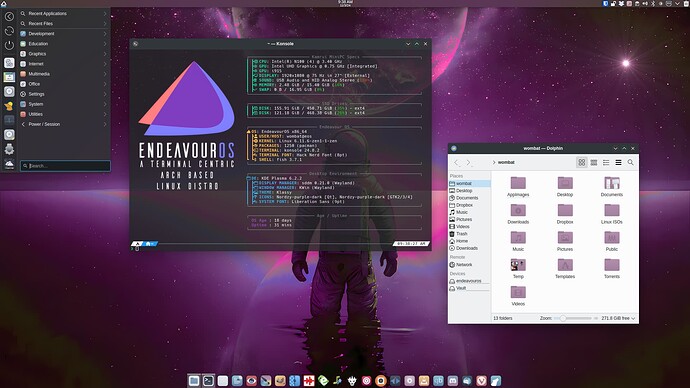This screenshot has width=690, height=388.
Task: Click the Dolphin search magnifier icon
Action: click(x=631, y=162)
